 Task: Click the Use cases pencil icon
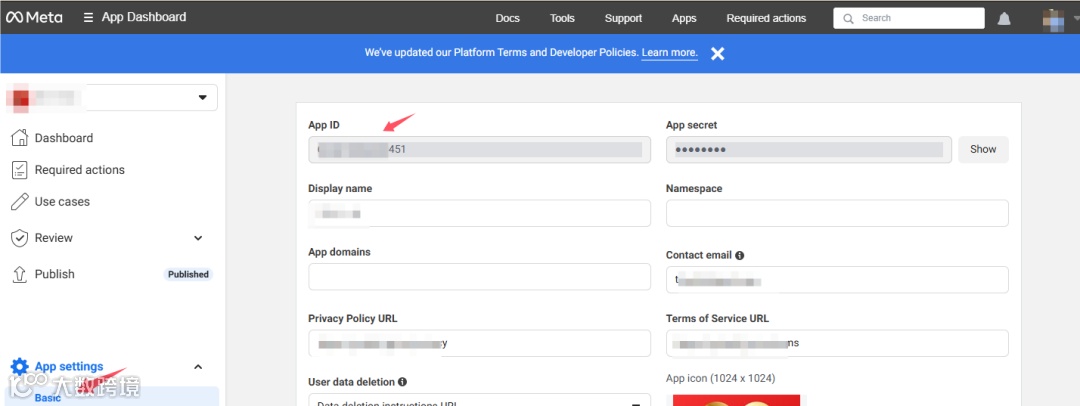(x=20, y=201)
